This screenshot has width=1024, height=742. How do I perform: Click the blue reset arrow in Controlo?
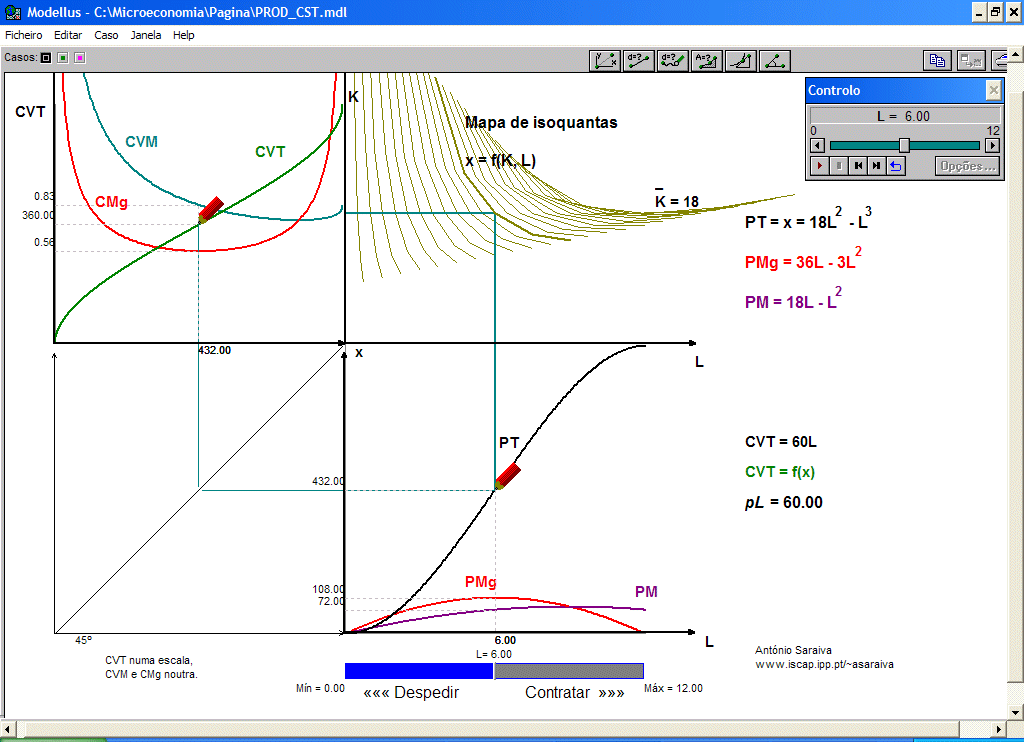(896, 166)
